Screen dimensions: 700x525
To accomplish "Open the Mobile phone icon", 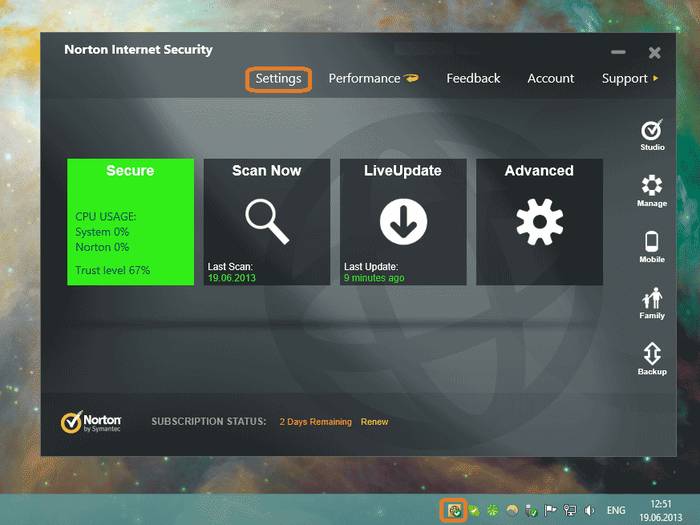I will click(652, 243).
